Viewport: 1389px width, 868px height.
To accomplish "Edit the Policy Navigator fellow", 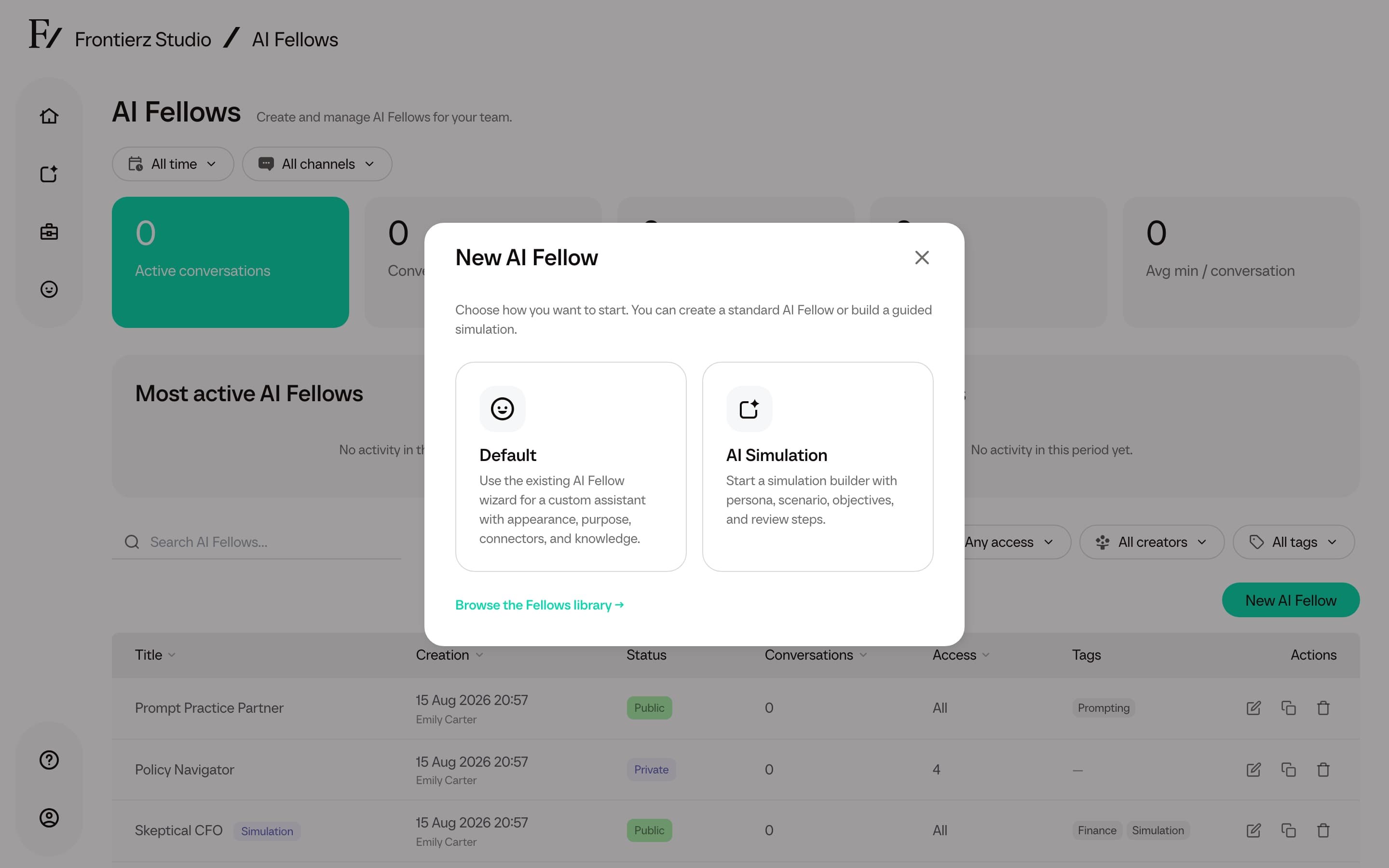I will coord(1253,770).
